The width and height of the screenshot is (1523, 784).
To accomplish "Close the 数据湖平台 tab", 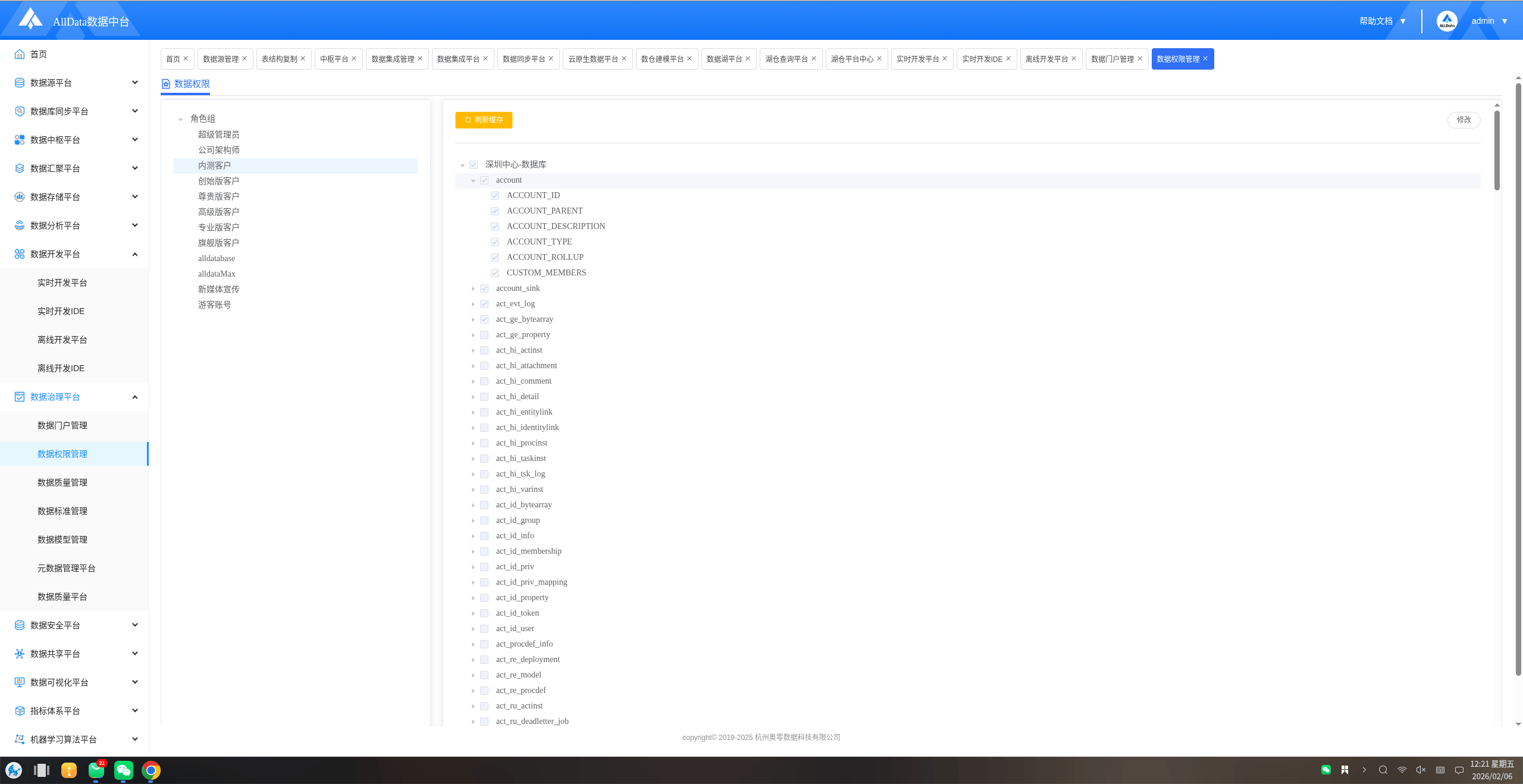I will 748,58.
